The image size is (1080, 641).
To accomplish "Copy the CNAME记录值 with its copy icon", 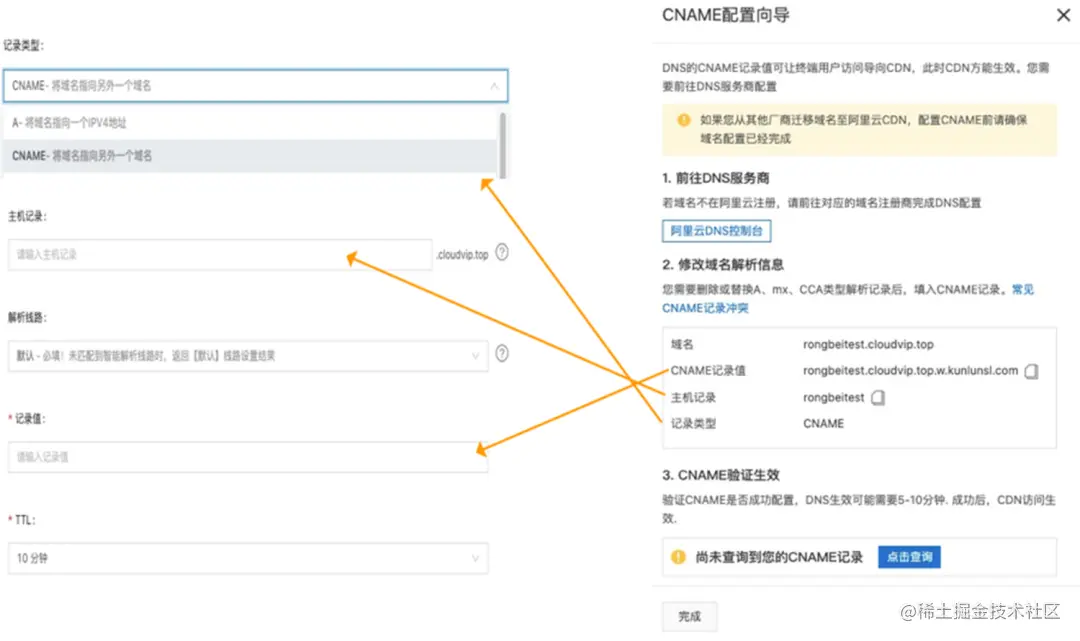I will (1031, 371).
